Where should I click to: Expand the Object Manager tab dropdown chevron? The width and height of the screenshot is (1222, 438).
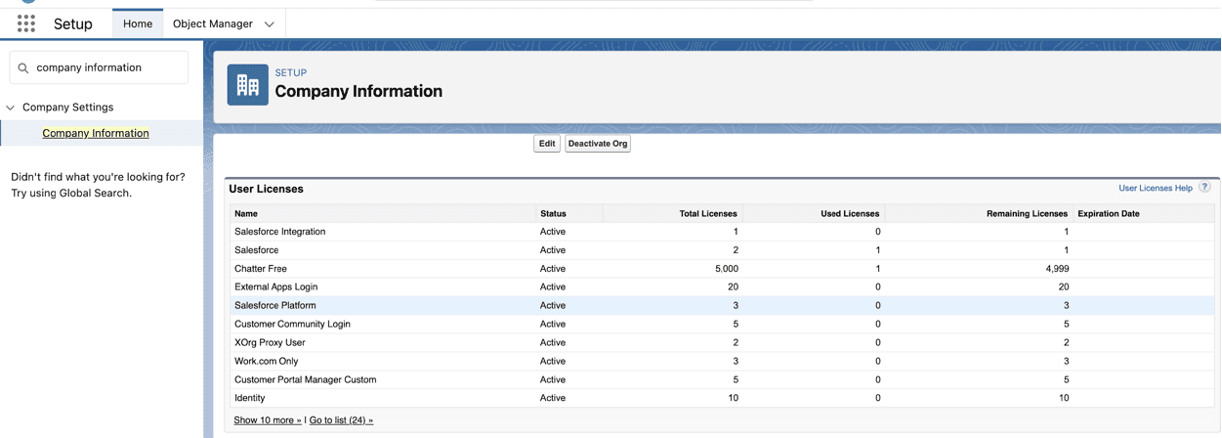pyautogui.click(x=269, y=24)
